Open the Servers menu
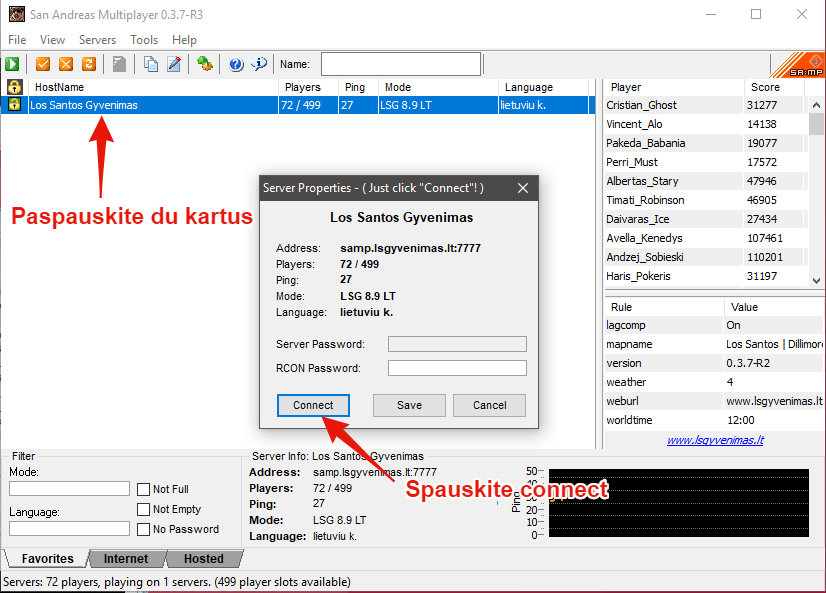 coord(97,40)
